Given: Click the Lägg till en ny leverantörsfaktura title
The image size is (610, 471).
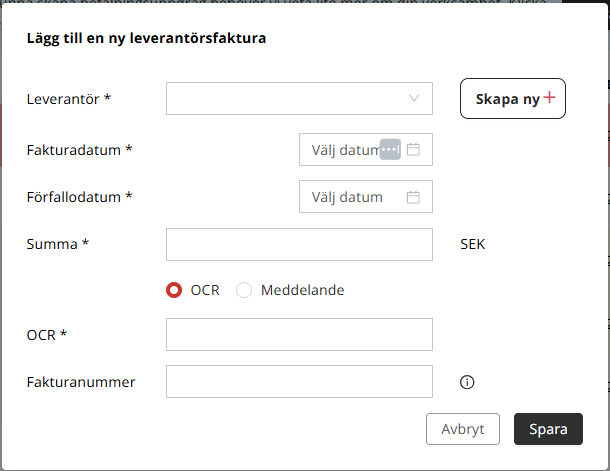Looking at the screenshot, I should click(146, 38).
